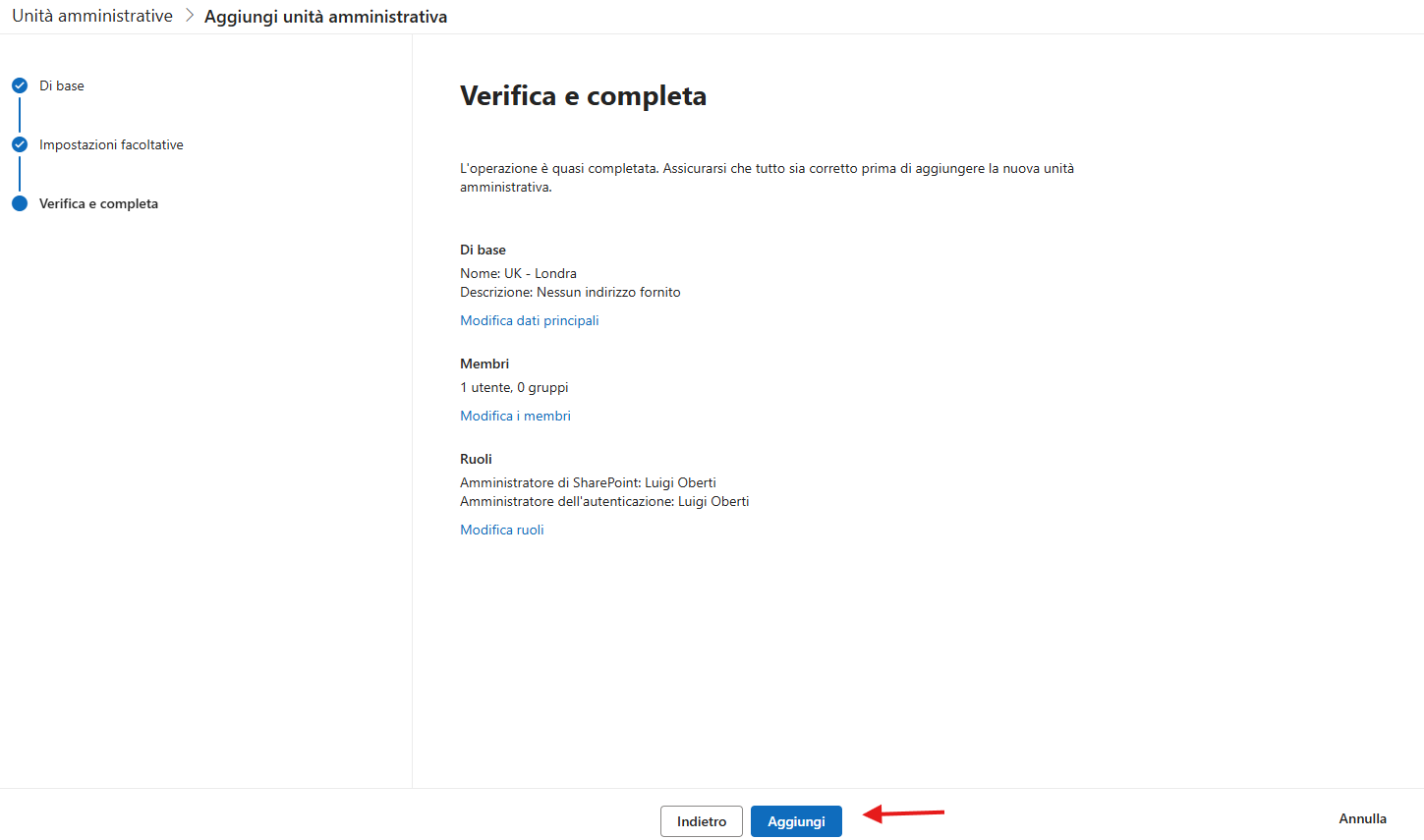Click the checkmark icon beside Di base
Viewport: 1424px width, 840px height.
pyautogui.click(x=20, y=85)
